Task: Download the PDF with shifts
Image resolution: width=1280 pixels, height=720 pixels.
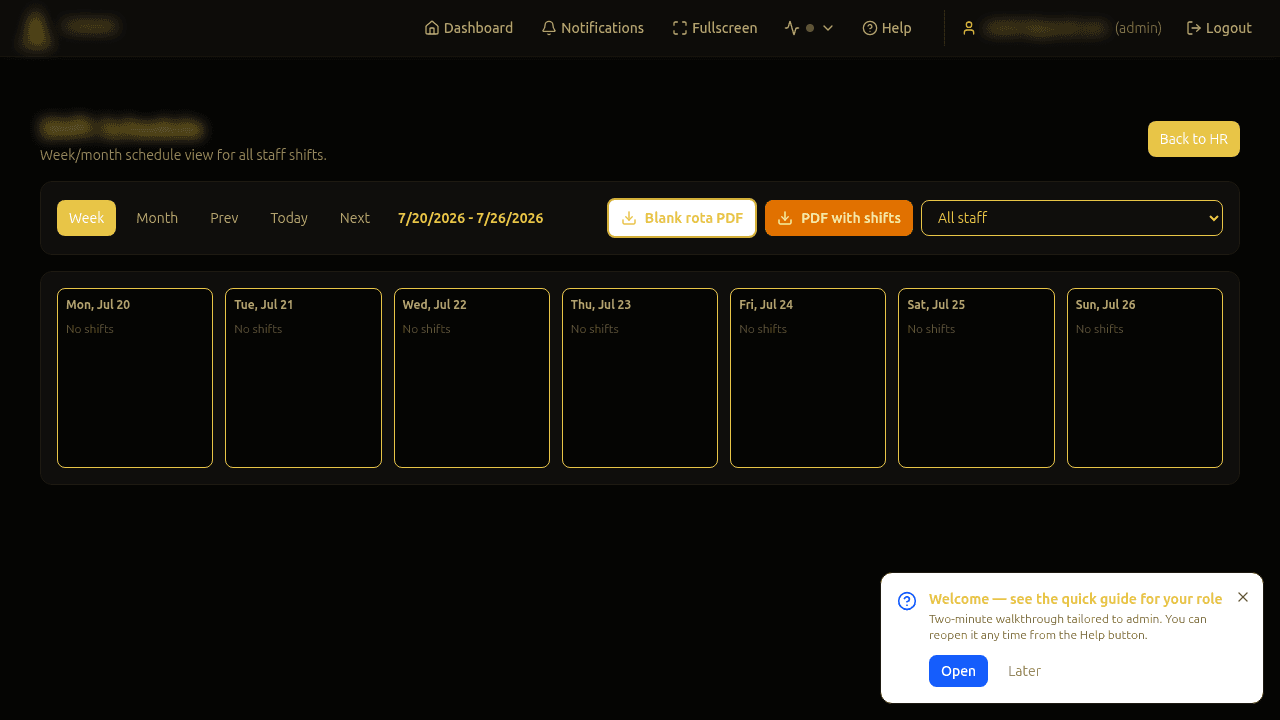Action: pyautogui.click(x=839, y=218)
